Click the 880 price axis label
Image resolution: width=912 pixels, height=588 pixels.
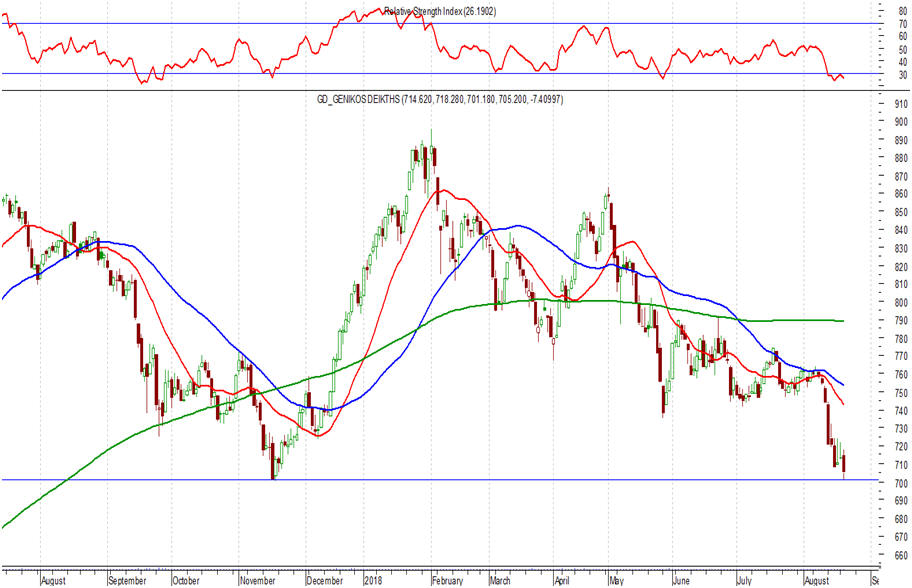tap(901, 158)
